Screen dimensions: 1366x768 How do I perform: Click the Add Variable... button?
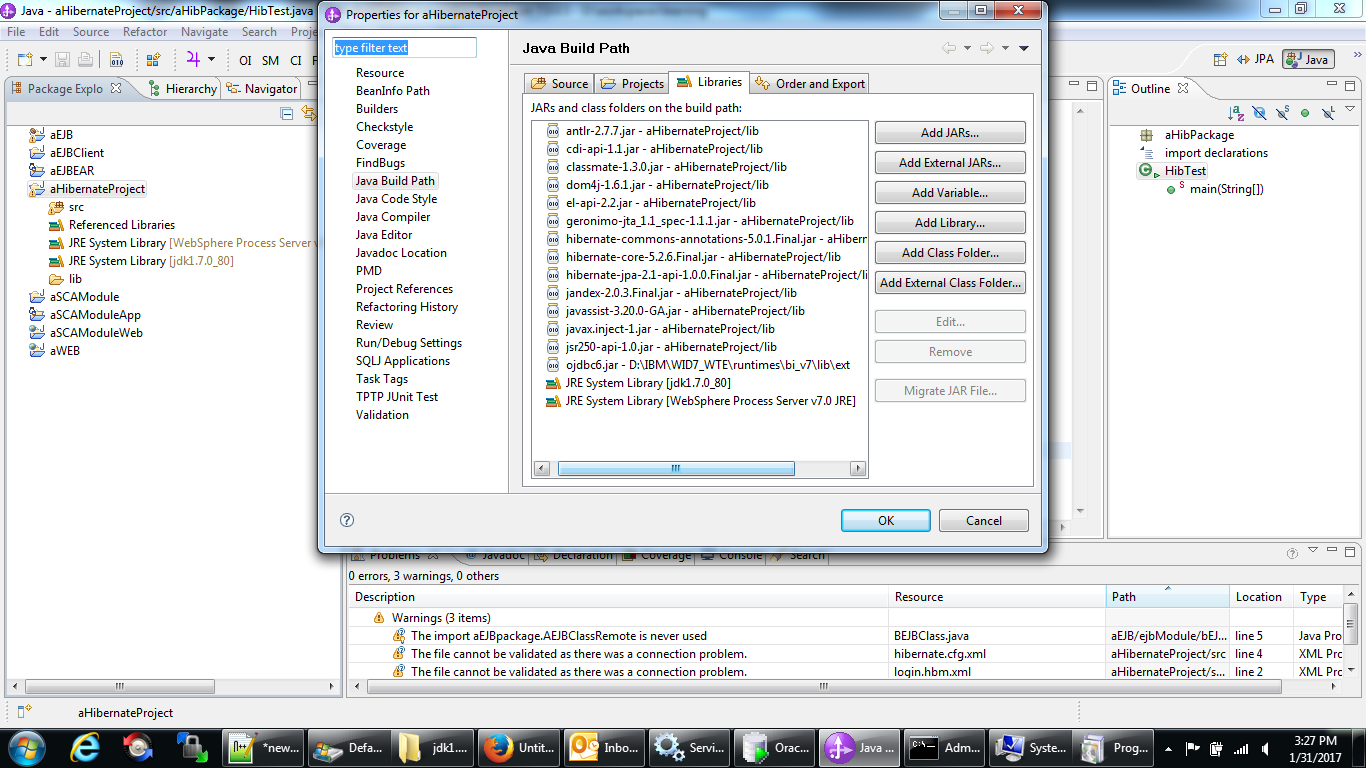[x=950, y=192]
